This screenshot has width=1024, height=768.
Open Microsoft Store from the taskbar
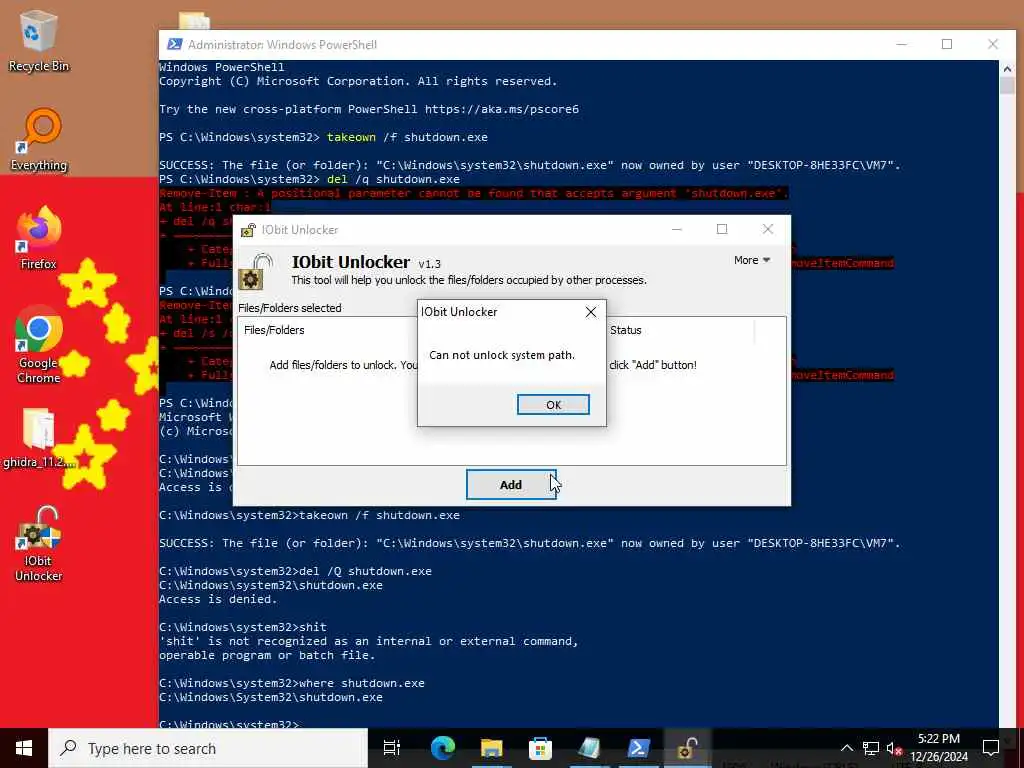(x=540, y=748)
